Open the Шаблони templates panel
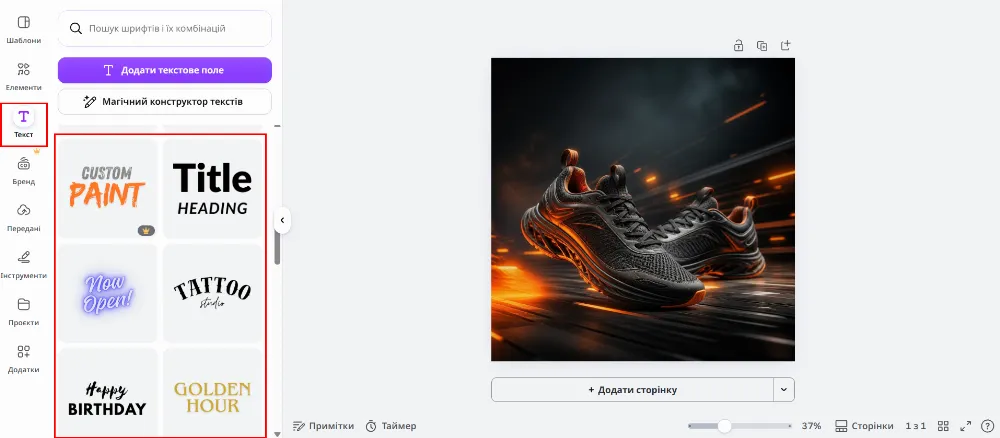This screenshot has height=438, width=1000. coord(24,29)
